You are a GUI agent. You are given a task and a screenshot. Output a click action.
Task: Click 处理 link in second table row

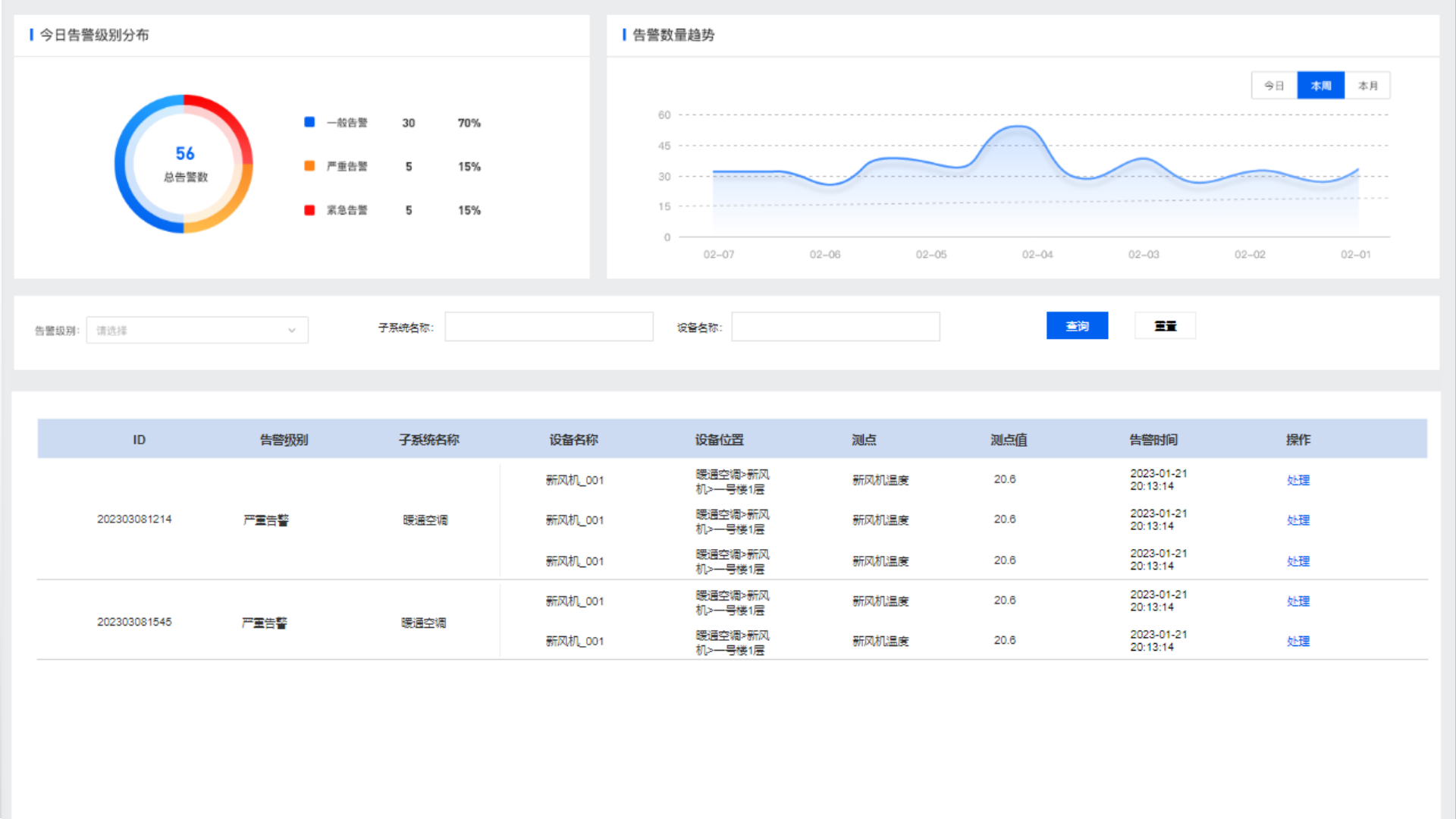point(1298,520)
